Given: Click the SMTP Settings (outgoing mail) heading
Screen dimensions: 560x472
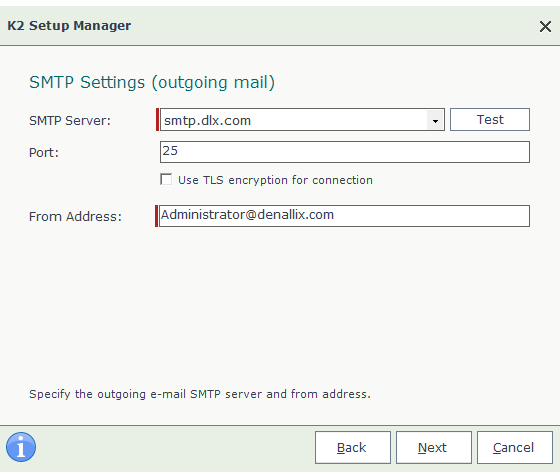Looking at the screenshot, I should pos(152,82).
